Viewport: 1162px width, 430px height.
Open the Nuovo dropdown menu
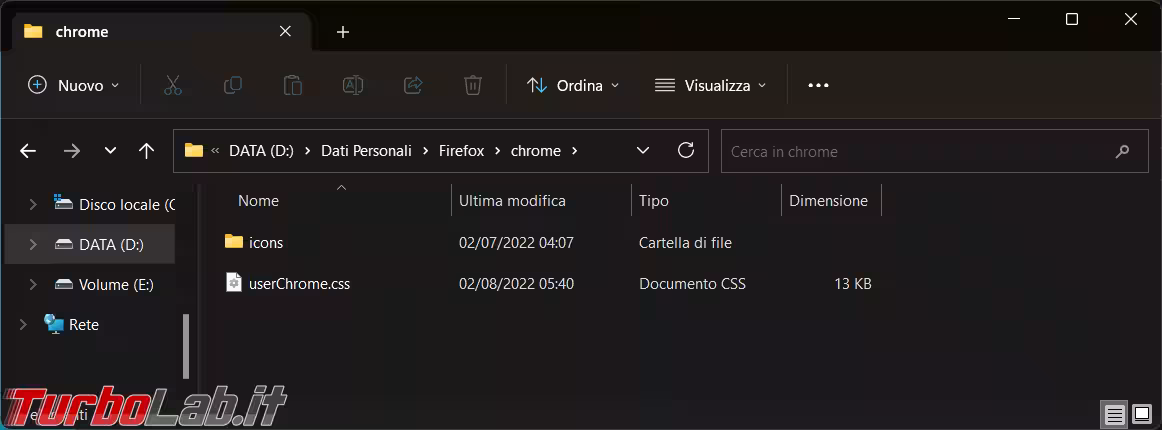[74, 86]
